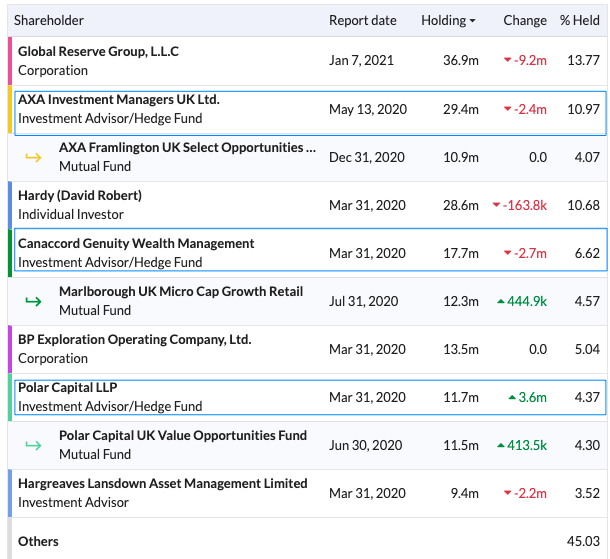Select percent held 5.04
Screen dimensions: 610x559
click(x=587, y=349)
